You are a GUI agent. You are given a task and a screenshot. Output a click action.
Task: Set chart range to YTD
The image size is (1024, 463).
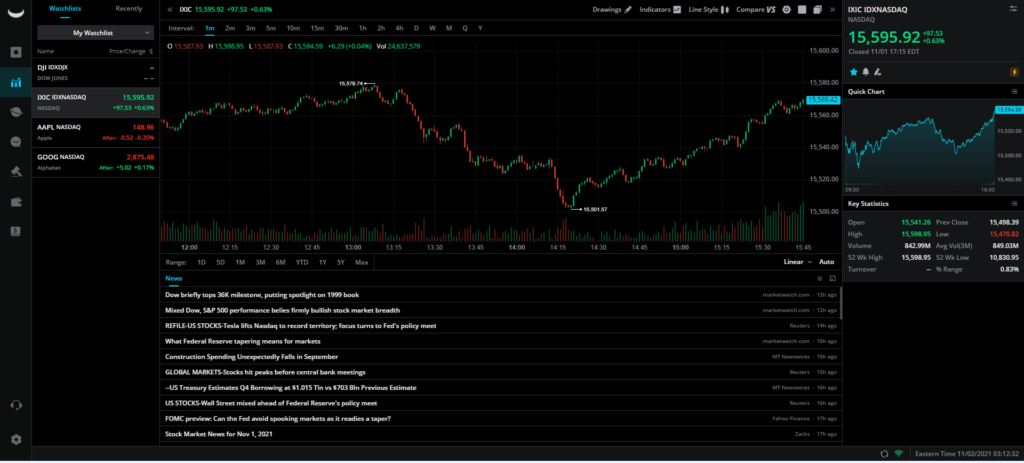coord(301,262)
